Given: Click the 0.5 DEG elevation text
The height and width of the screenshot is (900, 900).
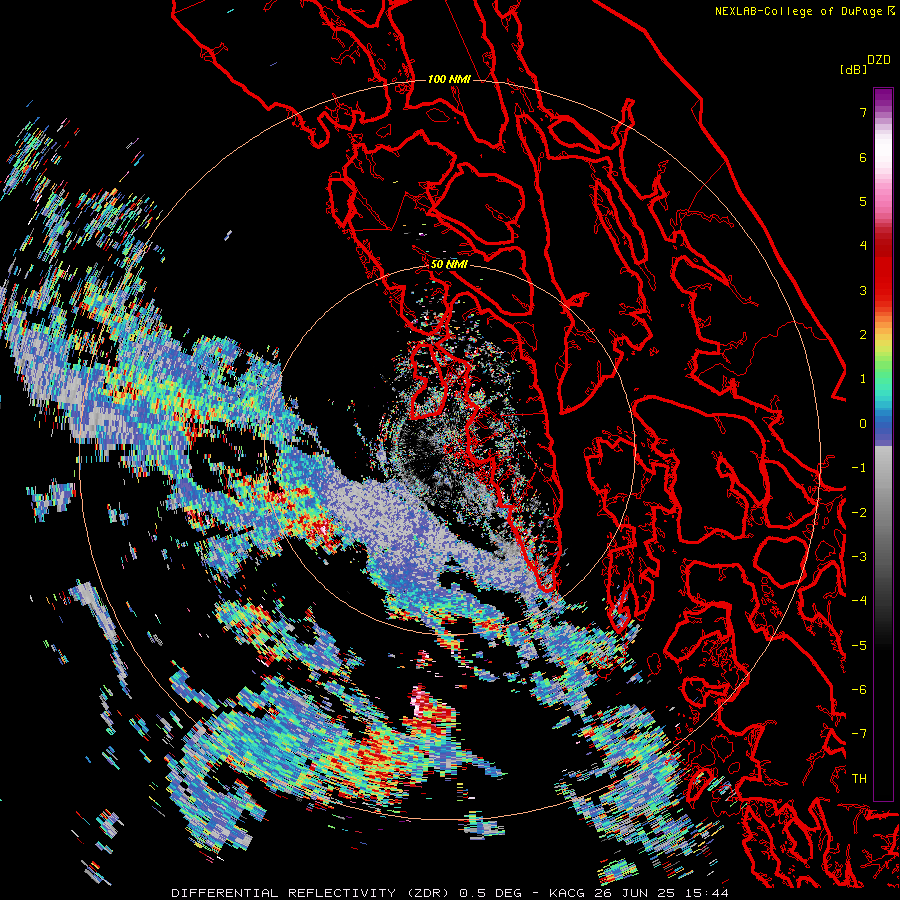Looking at the screenshot, I should pos(491,893).
